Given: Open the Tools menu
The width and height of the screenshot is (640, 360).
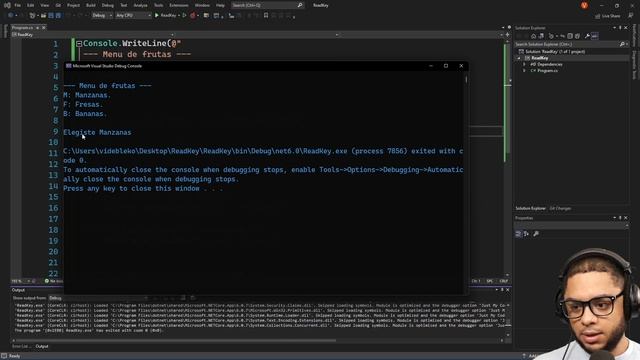Looking at the screenshot, I should 158,5.
